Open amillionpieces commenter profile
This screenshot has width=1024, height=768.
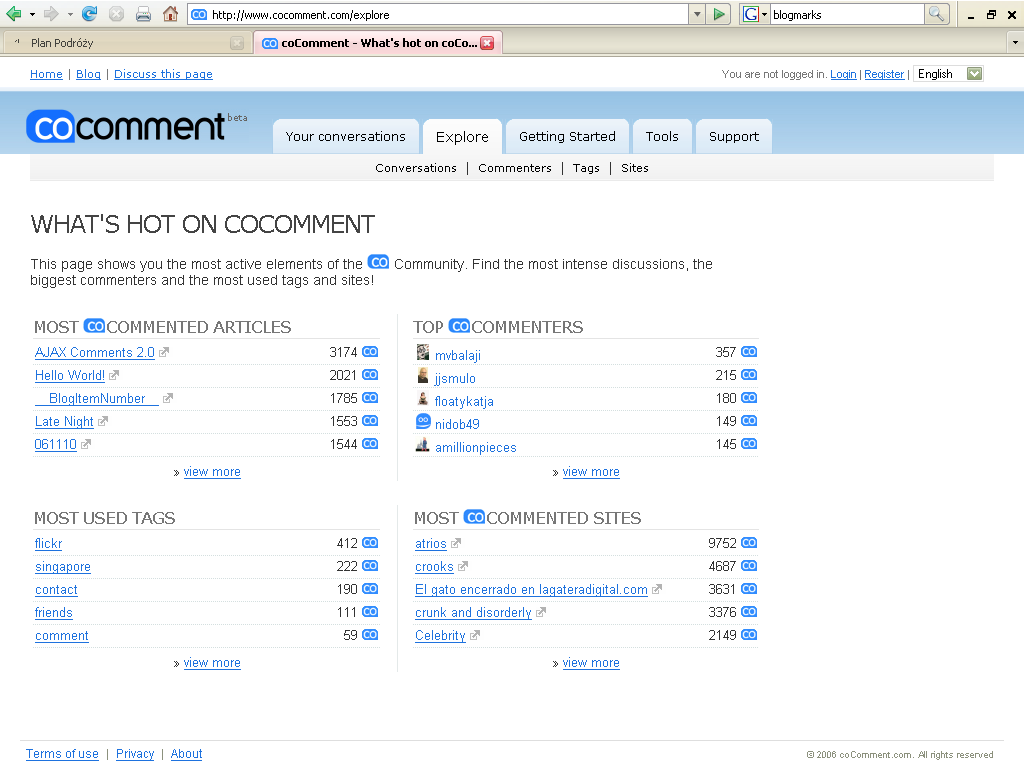475,447
